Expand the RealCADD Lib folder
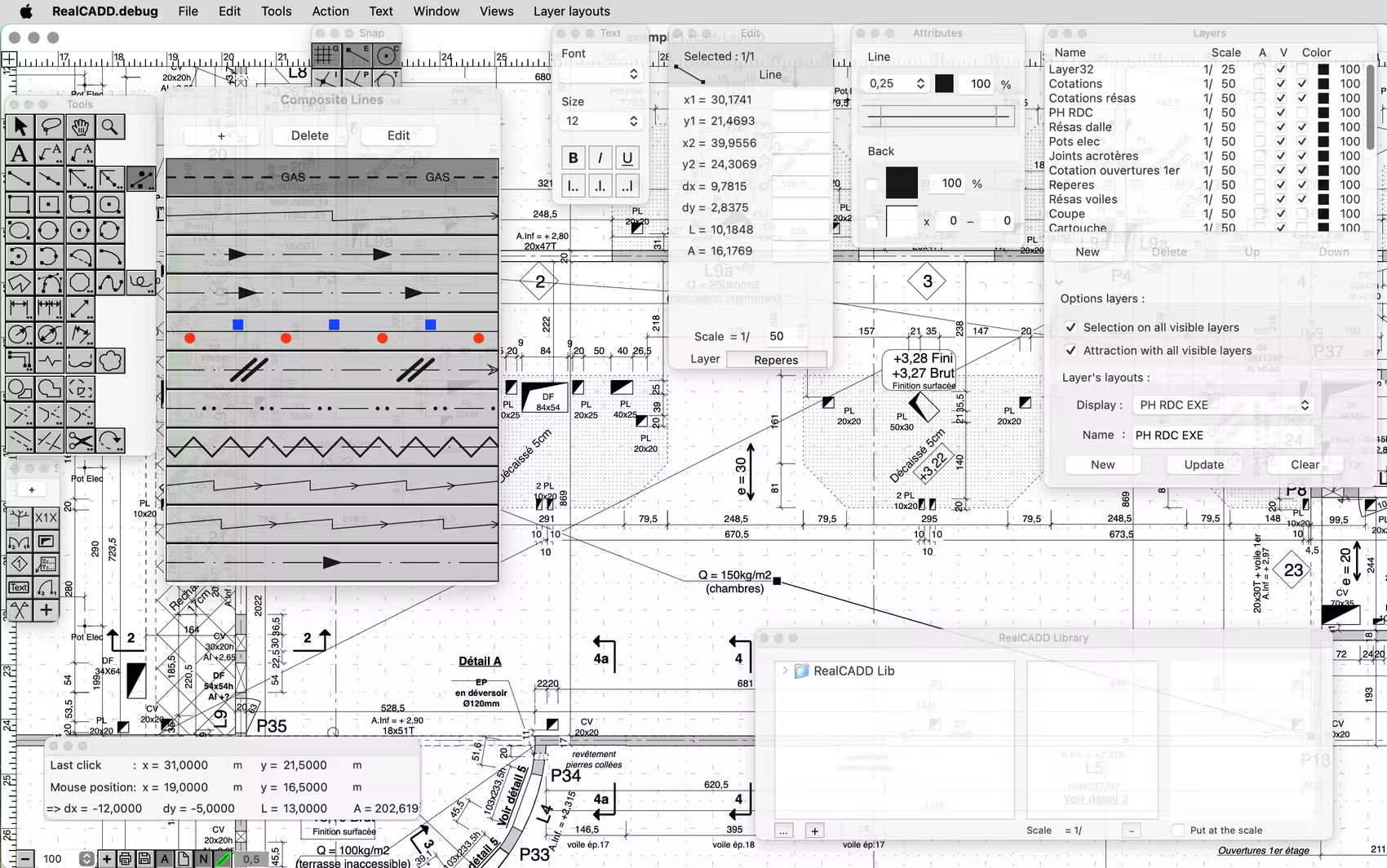Viewport: 1387px width, 868px height. pyautogui.click(x=785, y=670)
